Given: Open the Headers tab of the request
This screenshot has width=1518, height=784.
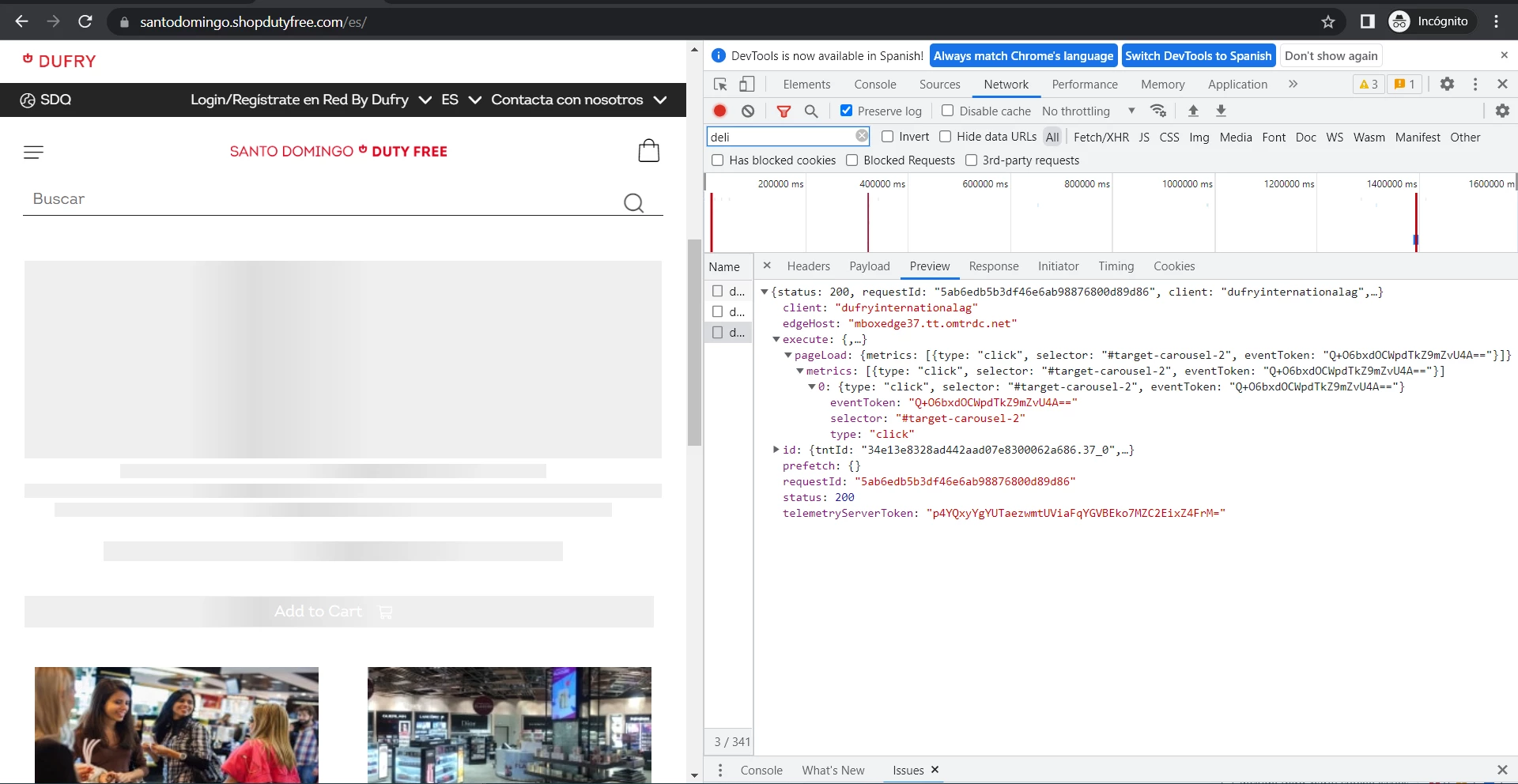Looking at the screenshot, I should tap(808, 266).
